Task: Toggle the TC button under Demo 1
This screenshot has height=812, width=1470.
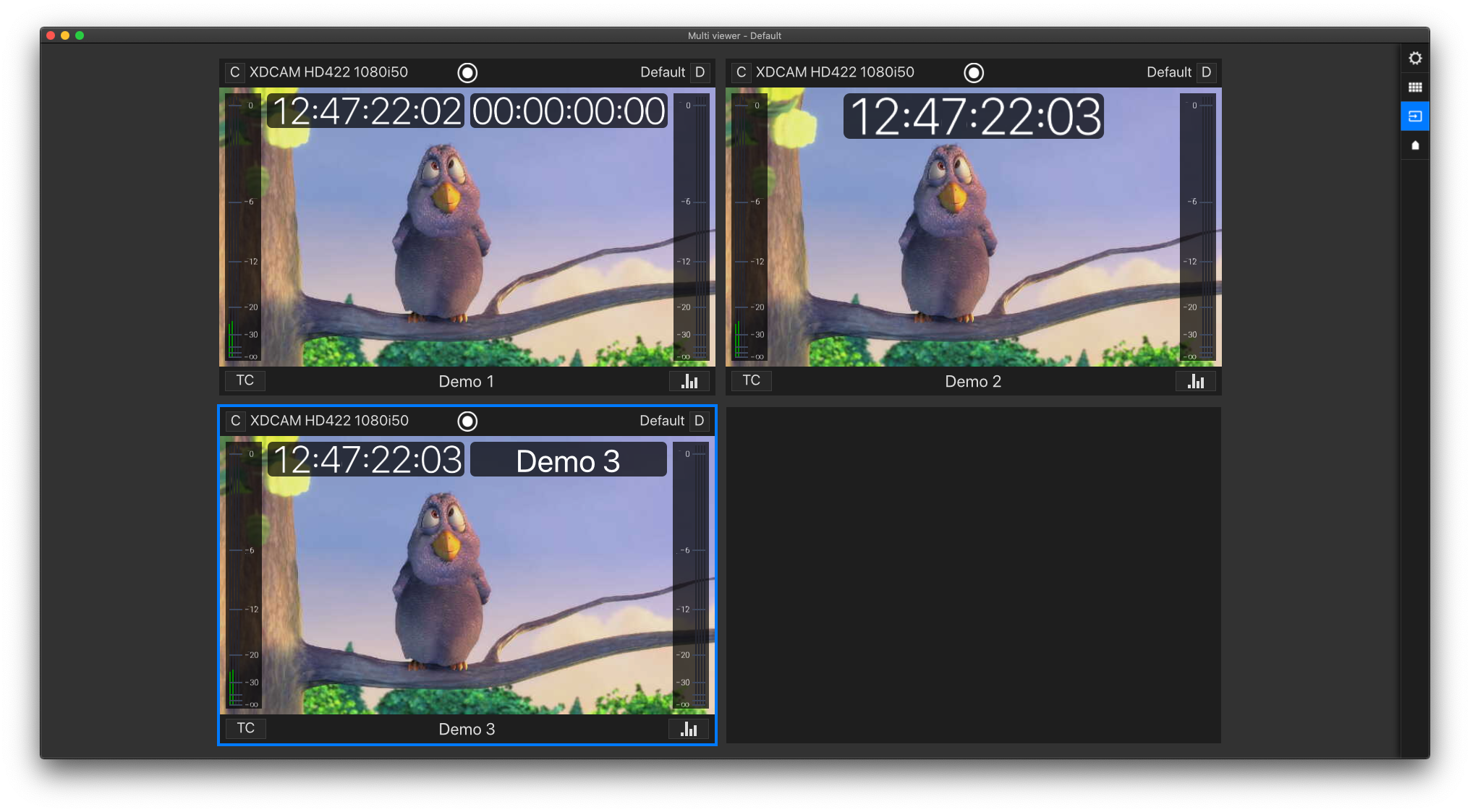Action: tap(245, 380)
